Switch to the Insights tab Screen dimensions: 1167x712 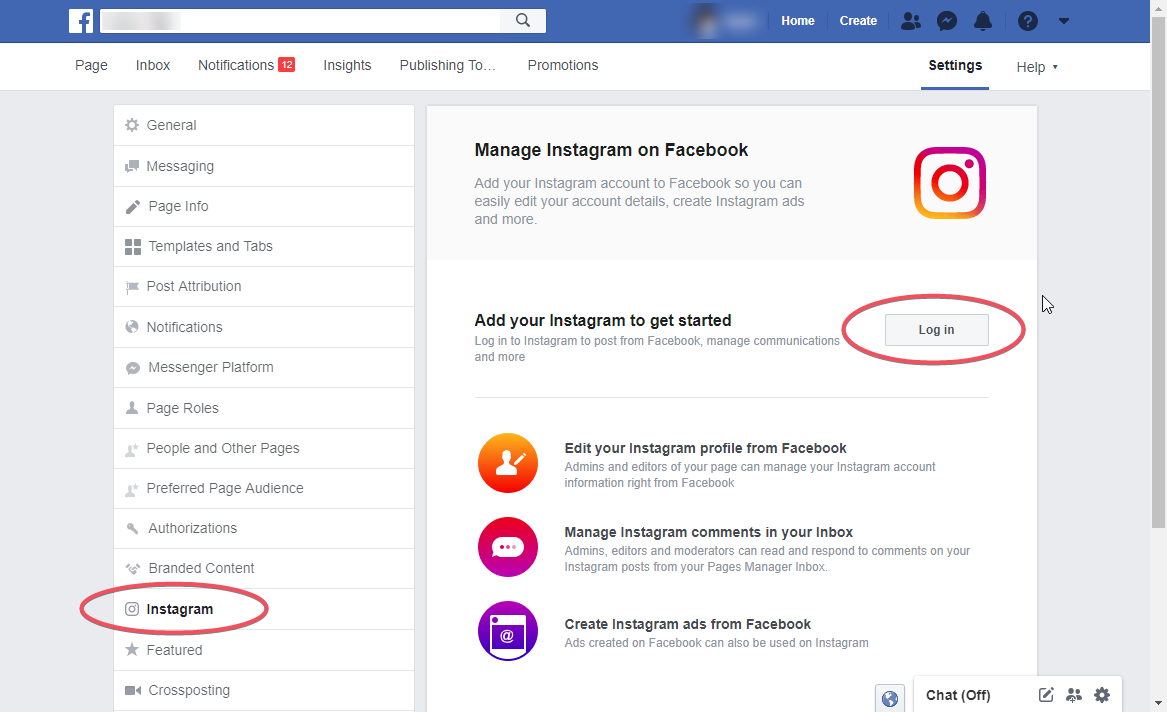347,65
